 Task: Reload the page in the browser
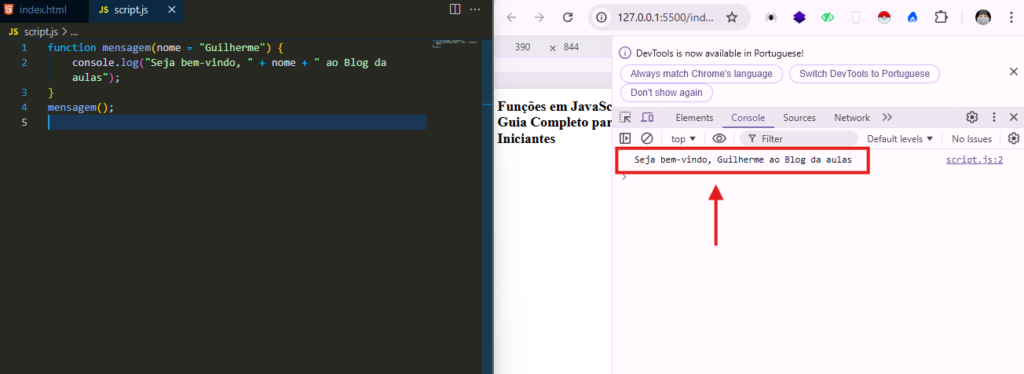[x=568, y=18]
